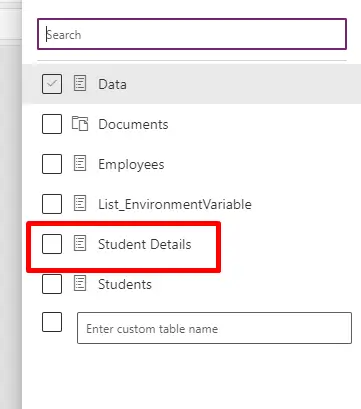The image size is (361, 409).
Task: Check the custom table name checkbox
Action: tap(52, 322)
